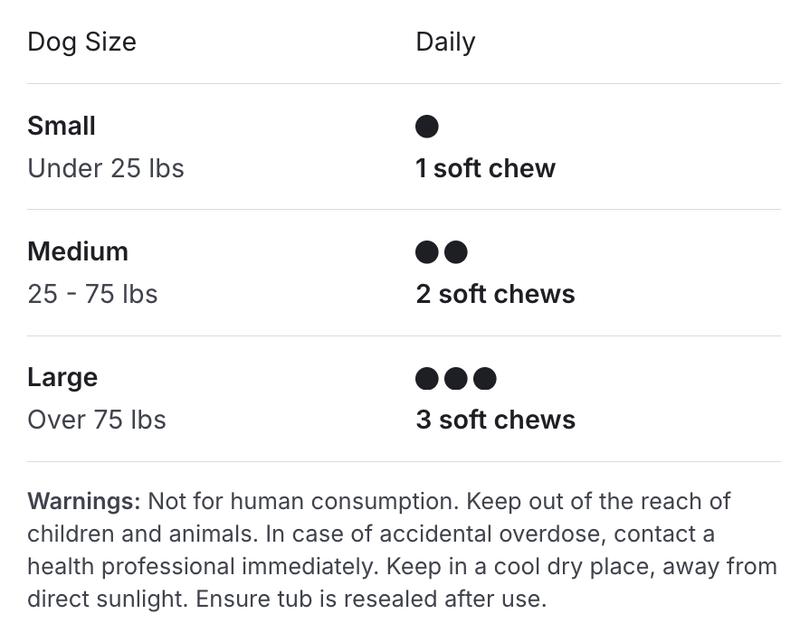The width and height of the screenshot is (800, 633).
Task: Click the middle dot in the Large row
Action: coord(456,378)
